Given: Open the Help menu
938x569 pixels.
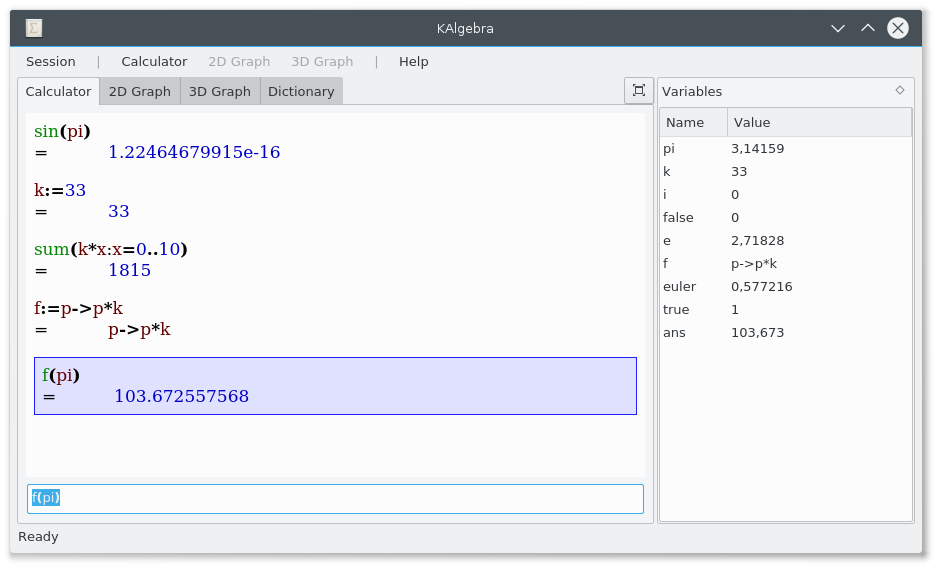Looking at the screenshot, I should click(413, 61).
